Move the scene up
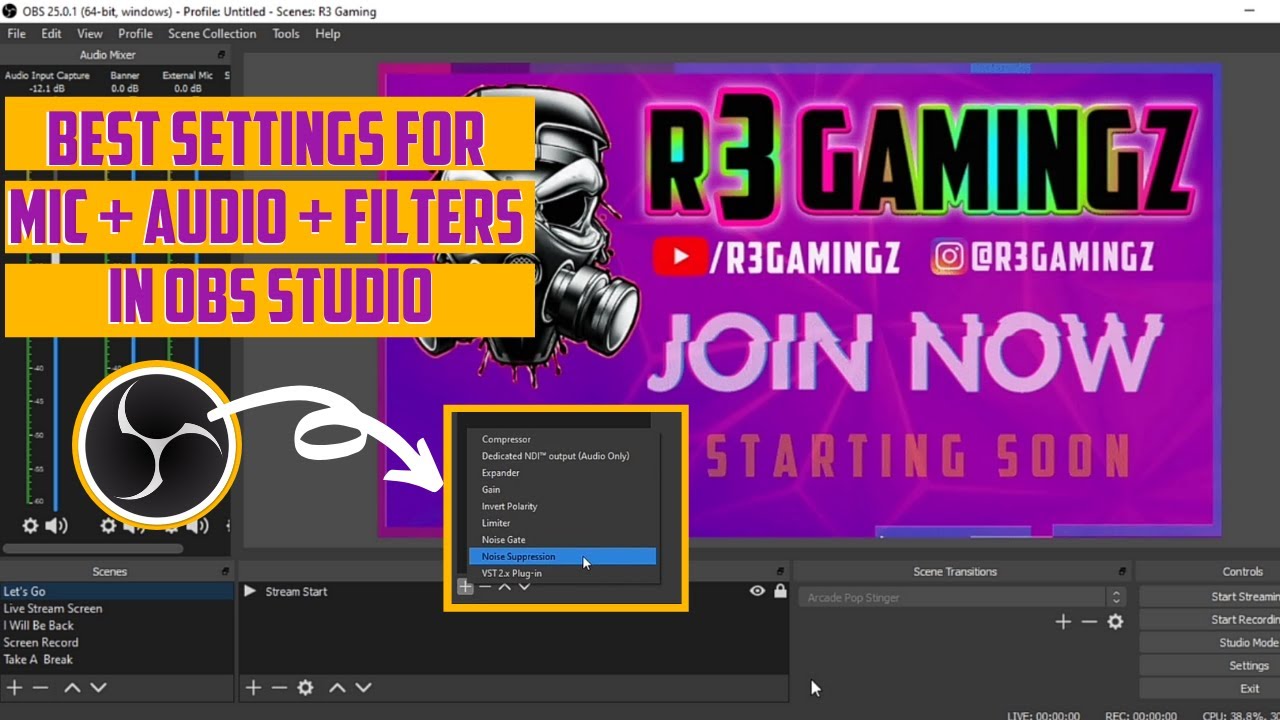The height and width of the screenshot is (720, 1280). tap(72, 687)
